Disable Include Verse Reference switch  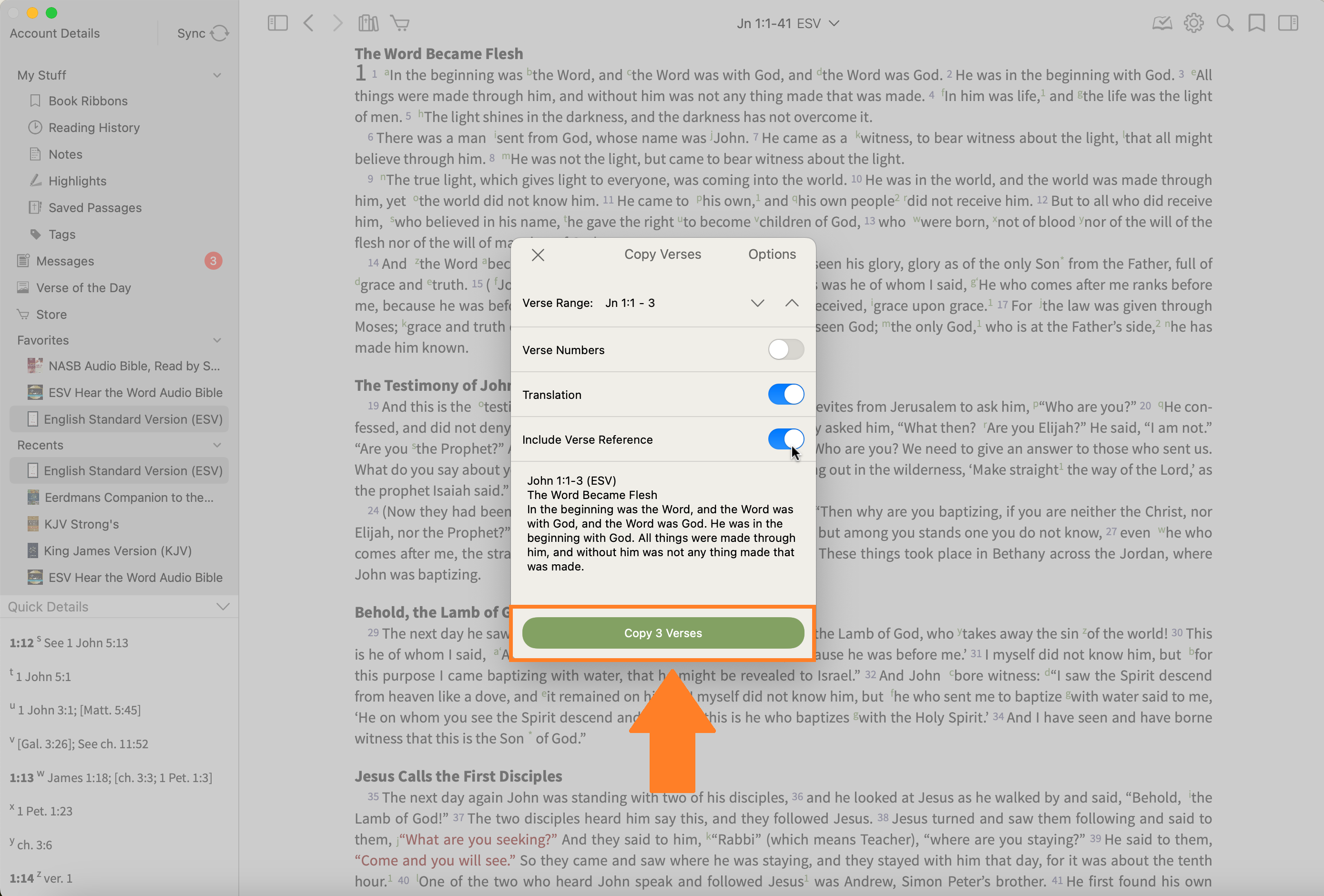tap(785, 439)
